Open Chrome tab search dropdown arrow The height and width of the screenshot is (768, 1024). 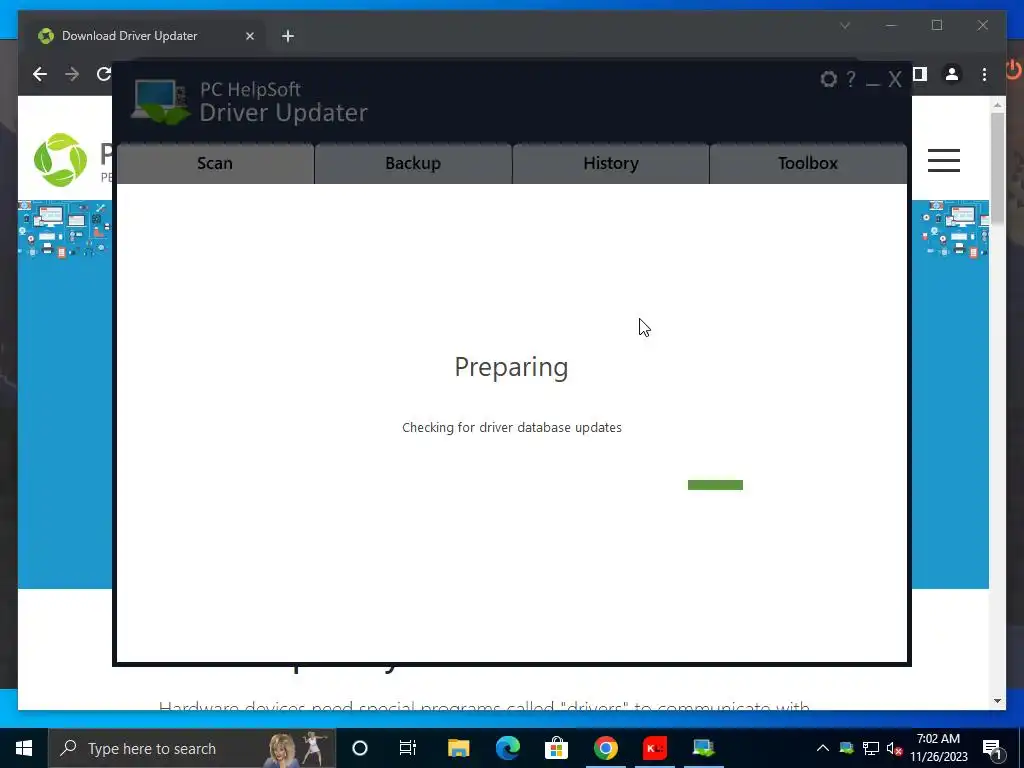tap(844, 25)
